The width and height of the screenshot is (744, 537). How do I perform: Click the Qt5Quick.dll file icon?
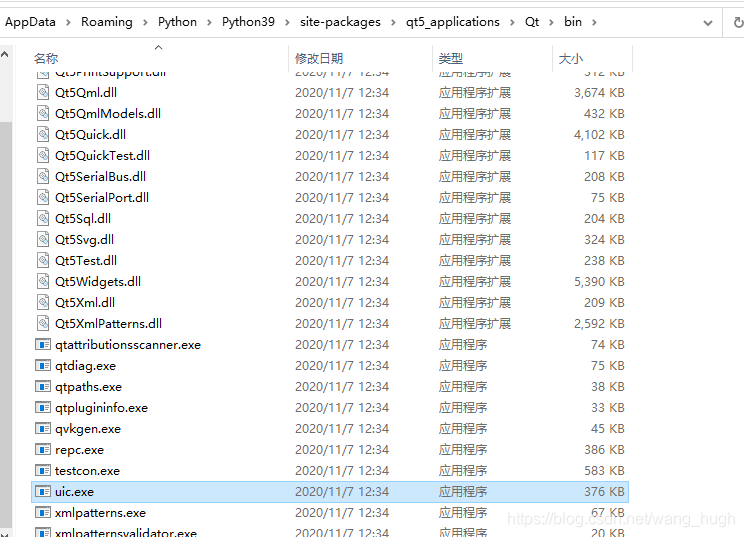coord(43,134)
